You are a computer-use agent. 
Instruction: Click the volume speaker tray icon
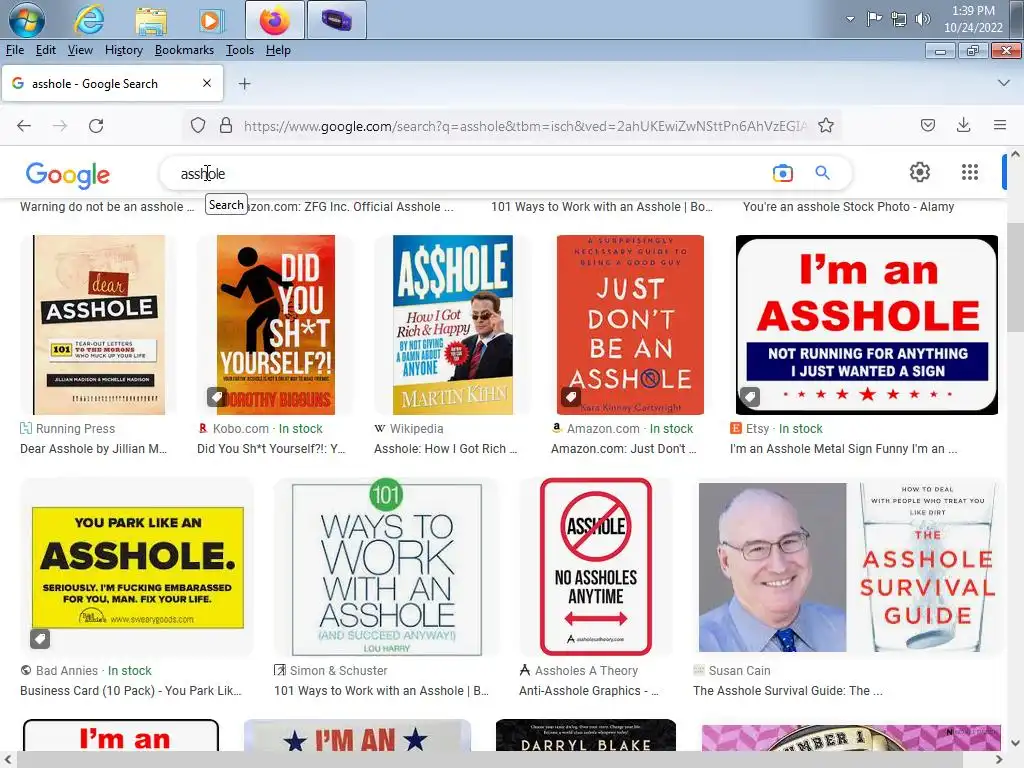[923, 19]
